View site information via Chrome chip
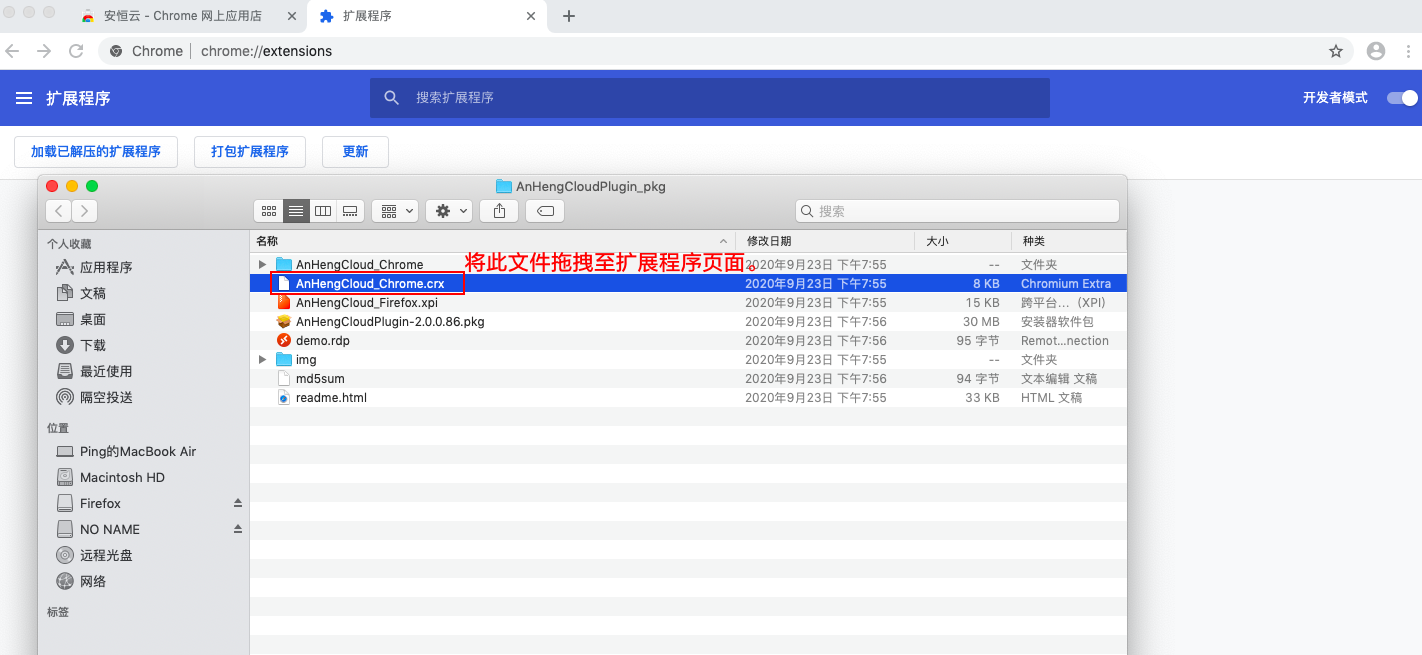Image resolution: width=1422 pixels, height=655 pixels. point(146,51)
